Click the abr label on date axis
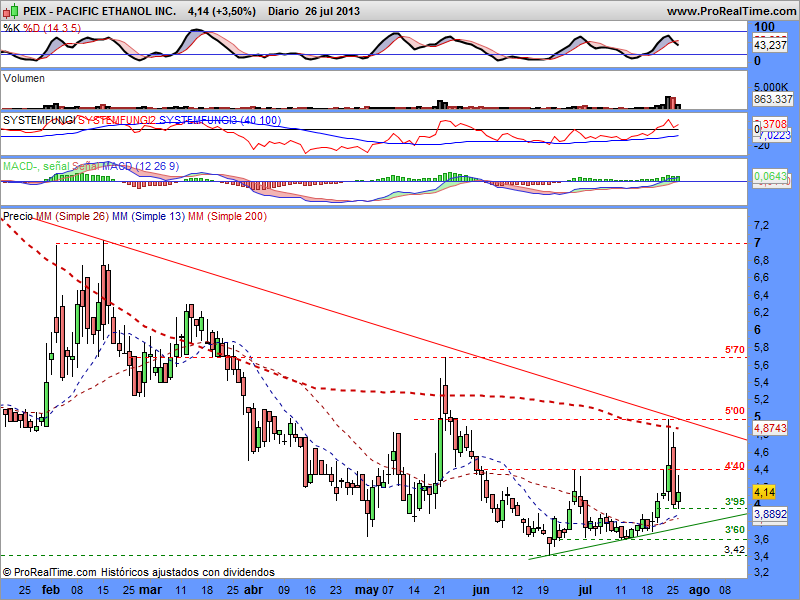Image resolution: width=800 pixels, height=600 pixels. point(254,590)
